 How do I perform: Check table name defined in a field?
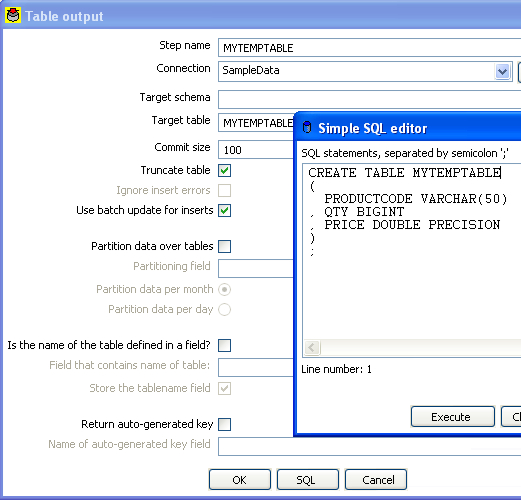pos(225,345)
